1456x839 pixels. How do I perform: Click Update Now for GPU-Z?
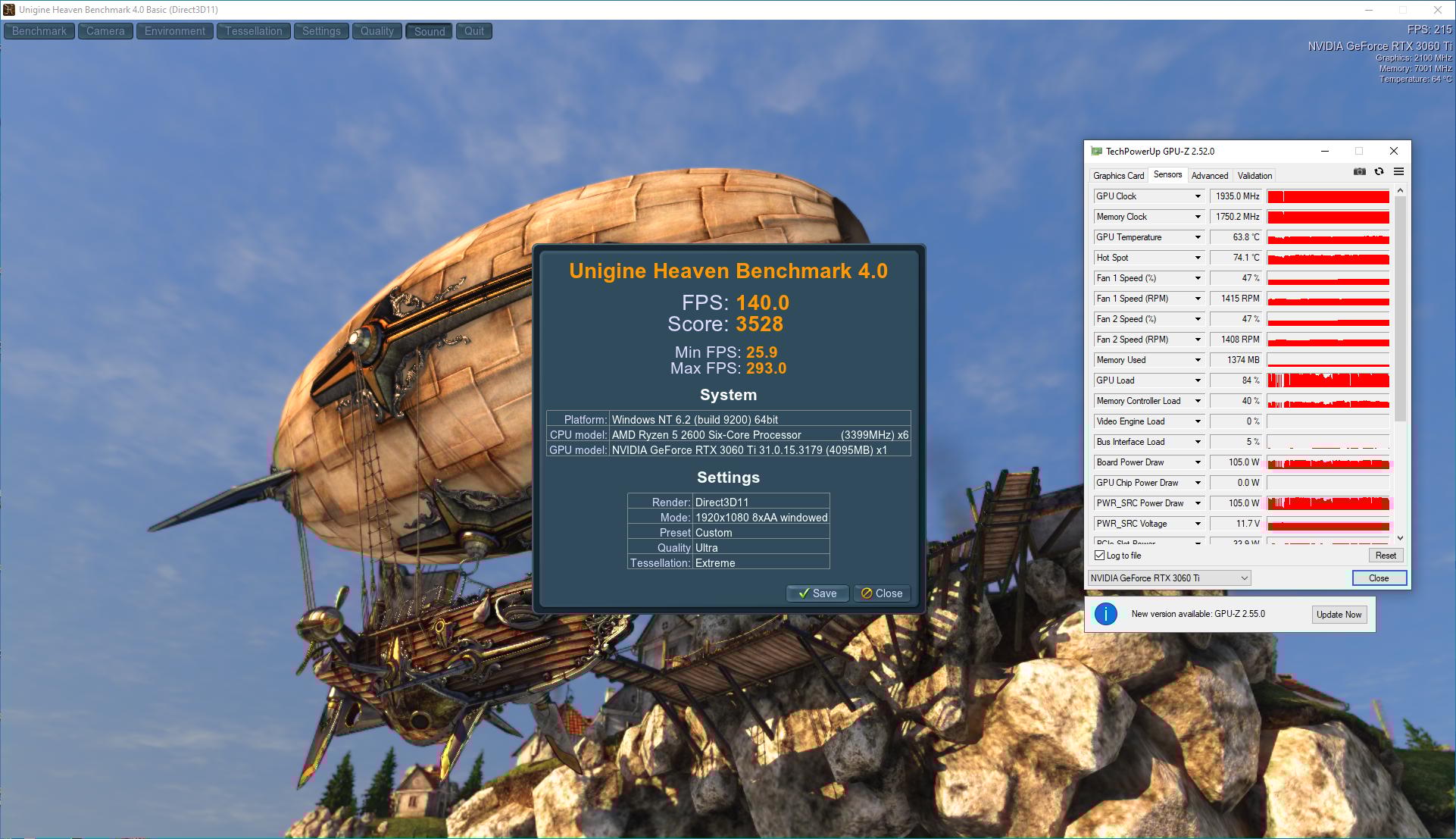1339,615
